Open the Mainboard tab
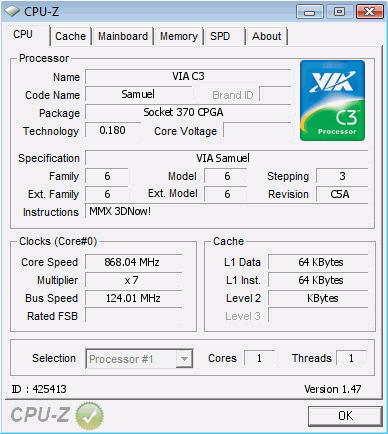 [123, 36]
